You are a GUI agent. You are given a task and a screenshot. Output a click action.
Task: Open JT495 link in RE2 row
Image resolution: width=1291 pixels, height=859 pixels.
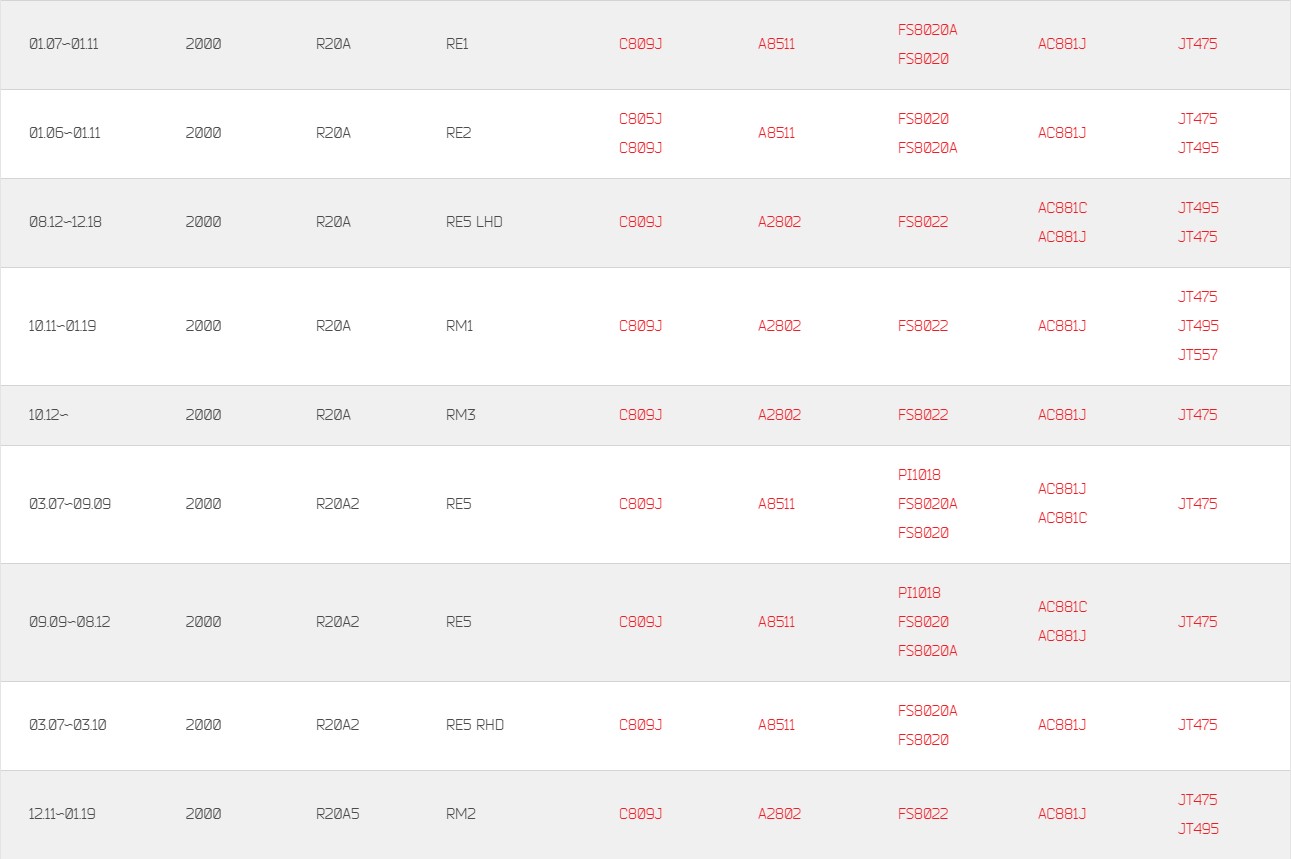click(1198, 148)
